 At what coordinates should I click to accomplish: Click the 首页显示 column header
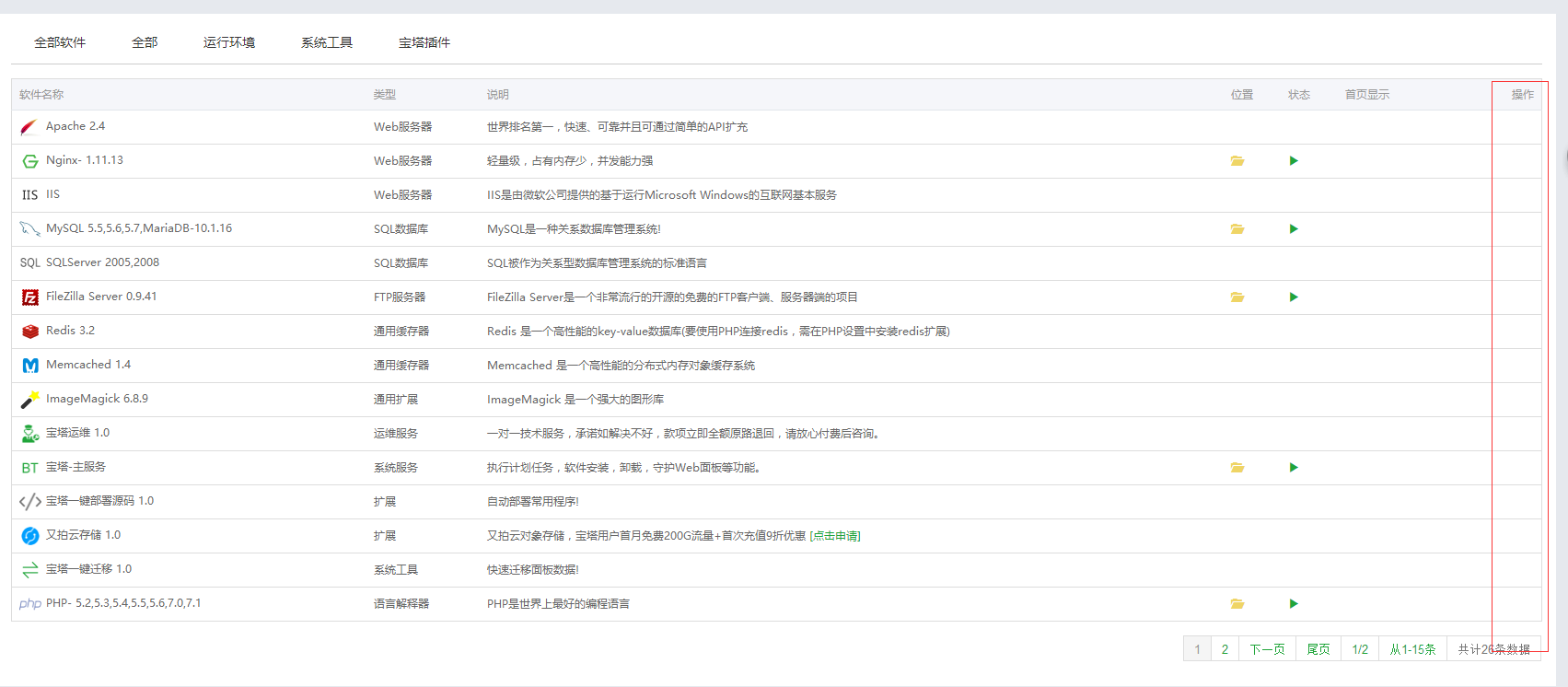(x=1367, y=95)
